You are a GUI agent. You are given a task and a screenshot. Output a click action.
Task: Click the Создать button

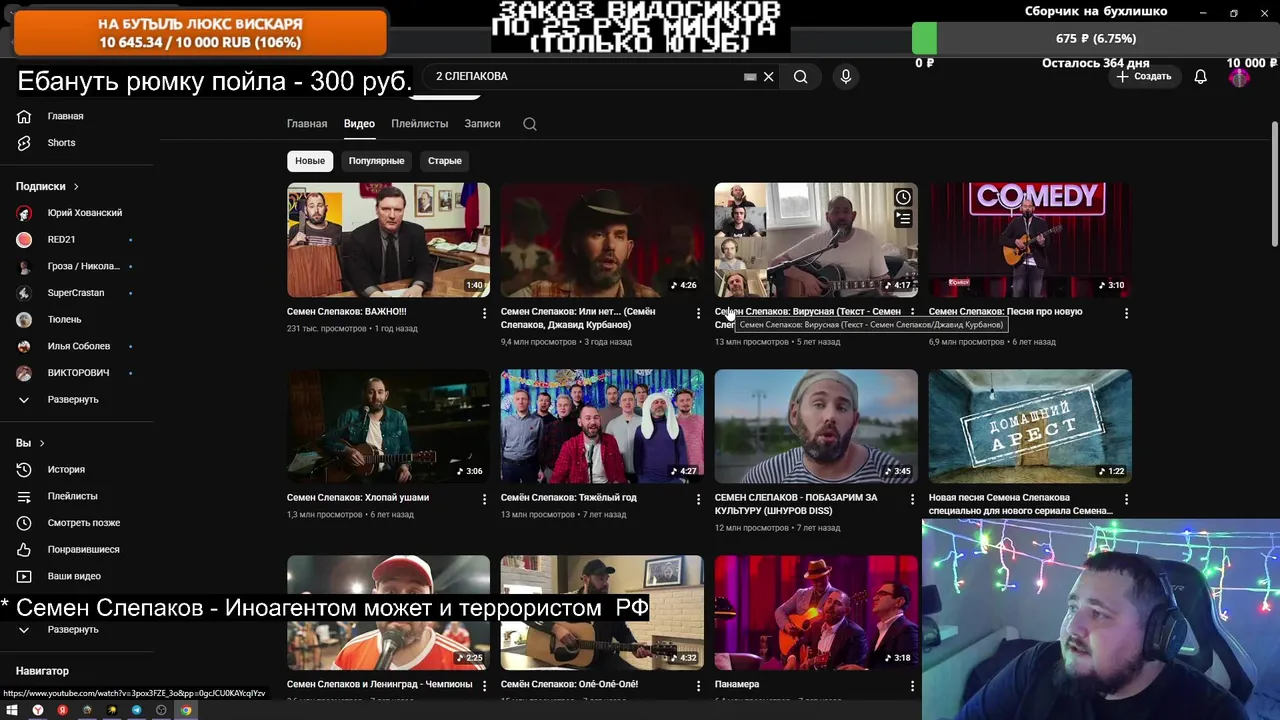point(1144,77)
